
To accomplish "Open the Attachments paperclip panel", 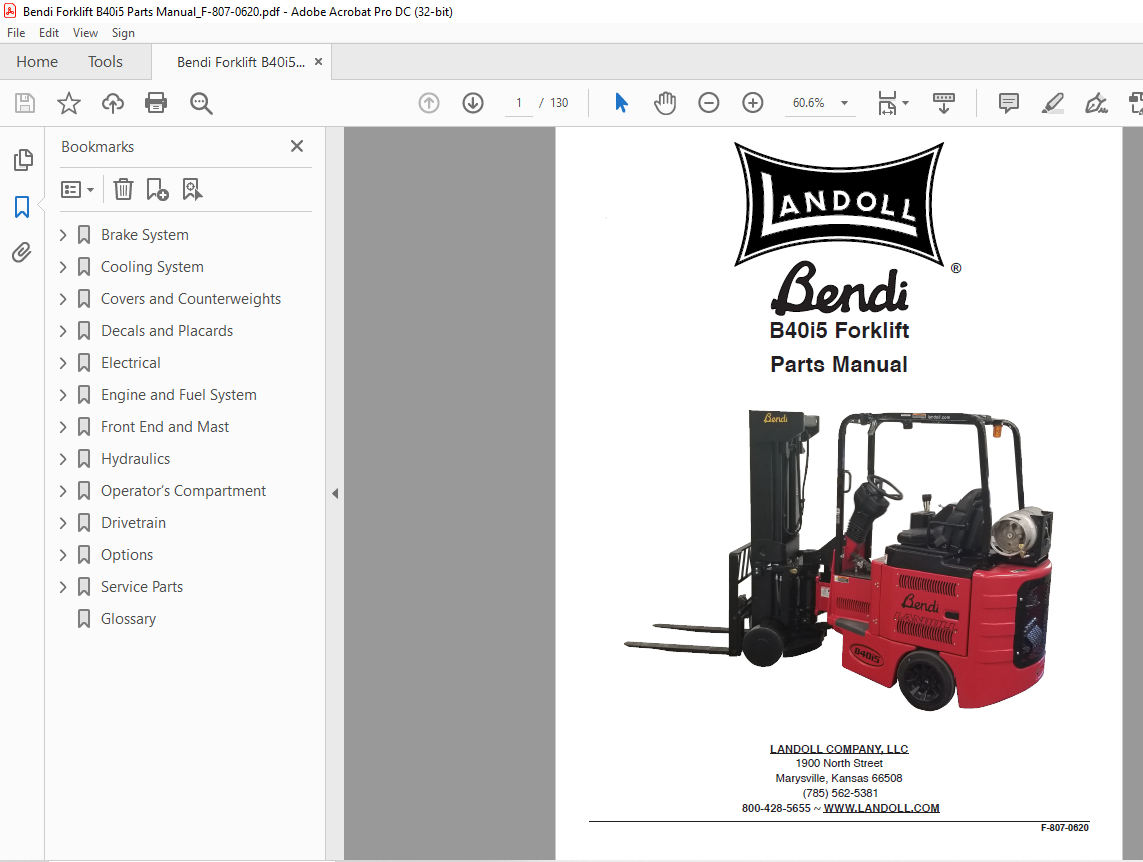I will click(x=22, y=252).
